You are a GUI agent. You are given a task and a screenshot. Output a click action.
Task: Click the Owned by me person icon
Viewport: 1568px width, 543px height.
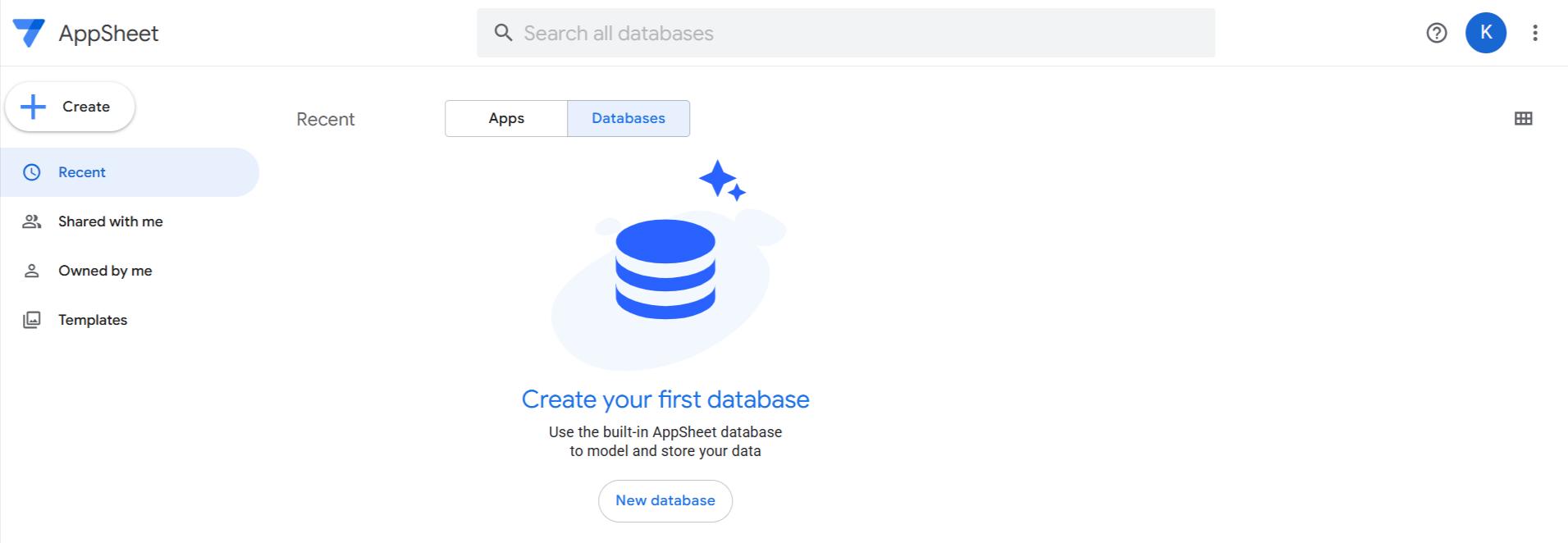(x=32, y=271)
